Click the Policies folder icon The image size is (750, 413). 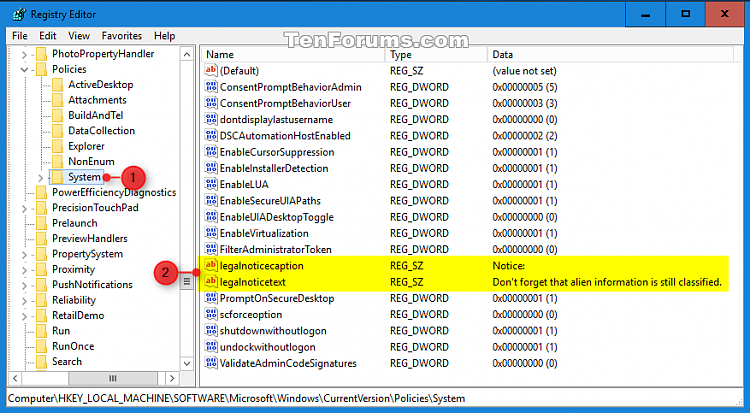click(x=42, y=69)
